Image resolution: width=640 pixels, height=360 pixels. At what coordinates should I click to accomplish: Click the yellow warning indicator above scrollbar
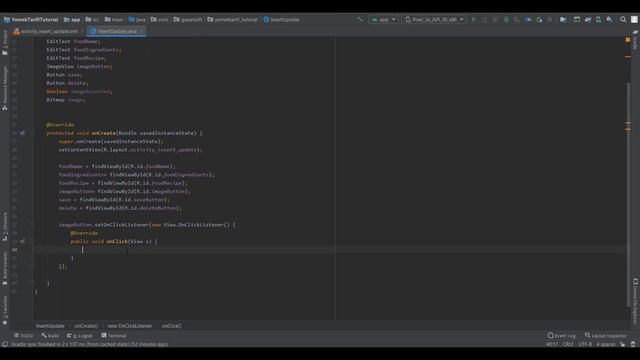point(628,40)
